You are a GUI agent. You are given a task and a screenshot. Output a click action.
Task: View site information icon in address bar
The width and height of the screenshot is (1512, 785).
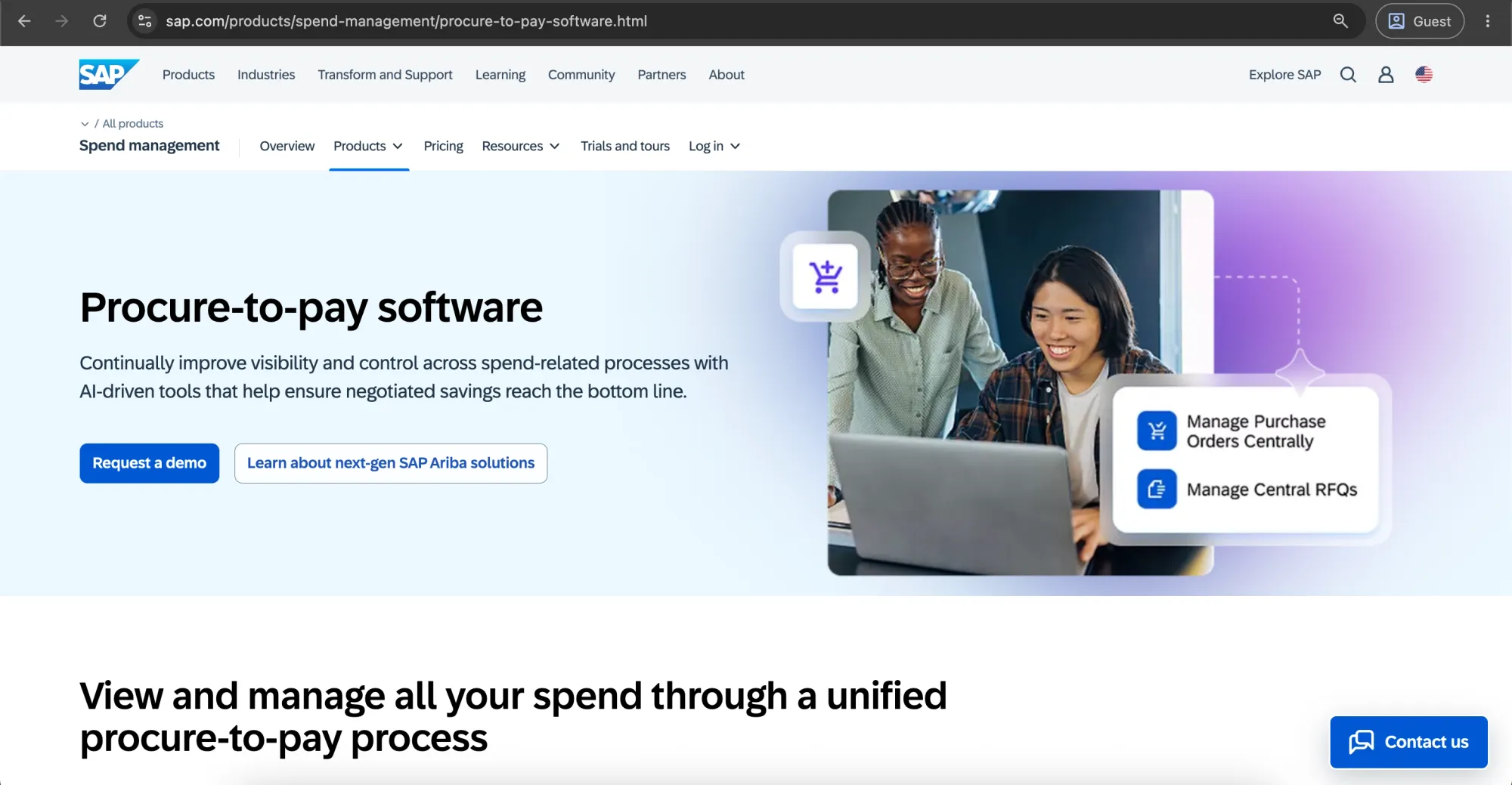(145, 21)
